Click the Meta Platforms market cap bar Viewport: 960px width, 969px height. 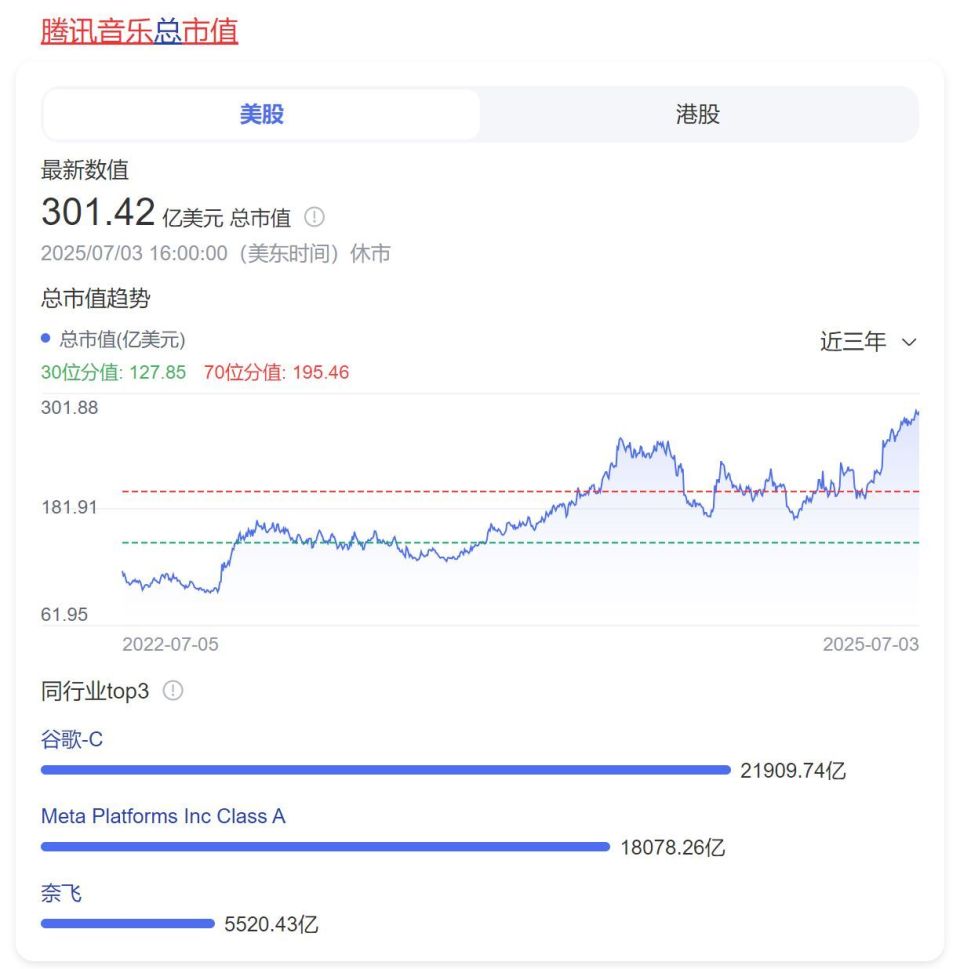(325, 847)
